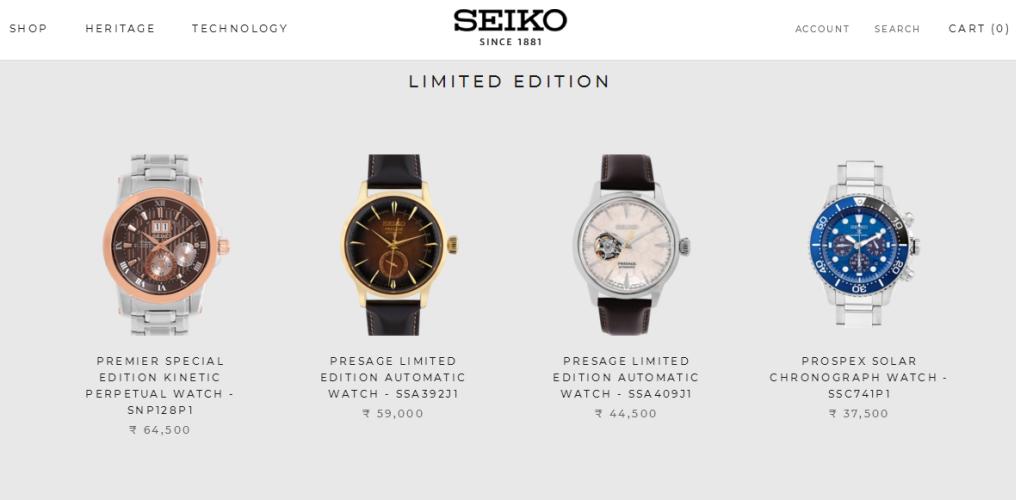Viewport: 1016px width, 500px height.
Task: Select the silver Presage open-heart watch image
Action: tap(632, 245)
